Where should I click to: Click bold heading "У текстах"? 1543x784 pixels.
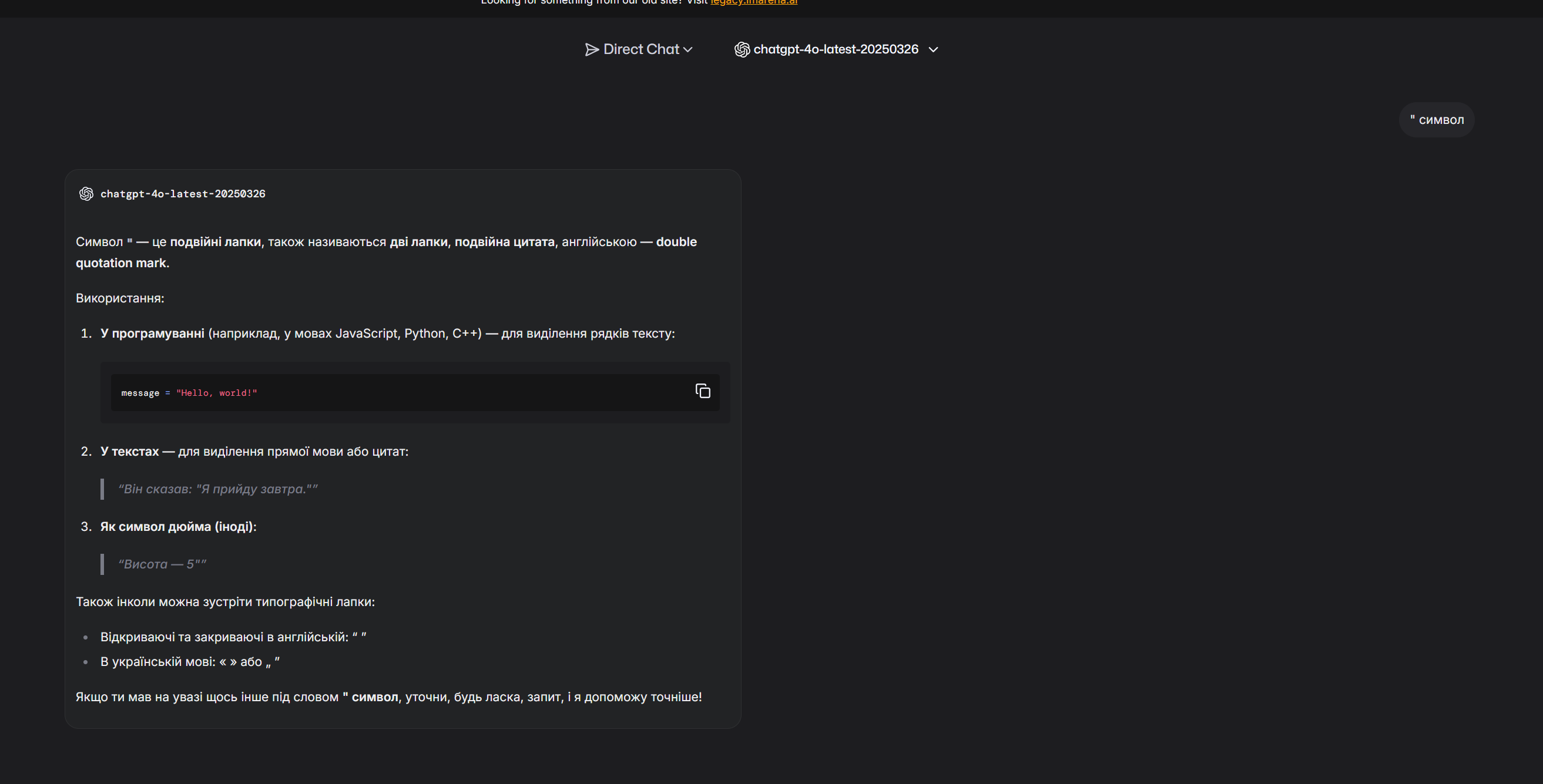(129, 451)
